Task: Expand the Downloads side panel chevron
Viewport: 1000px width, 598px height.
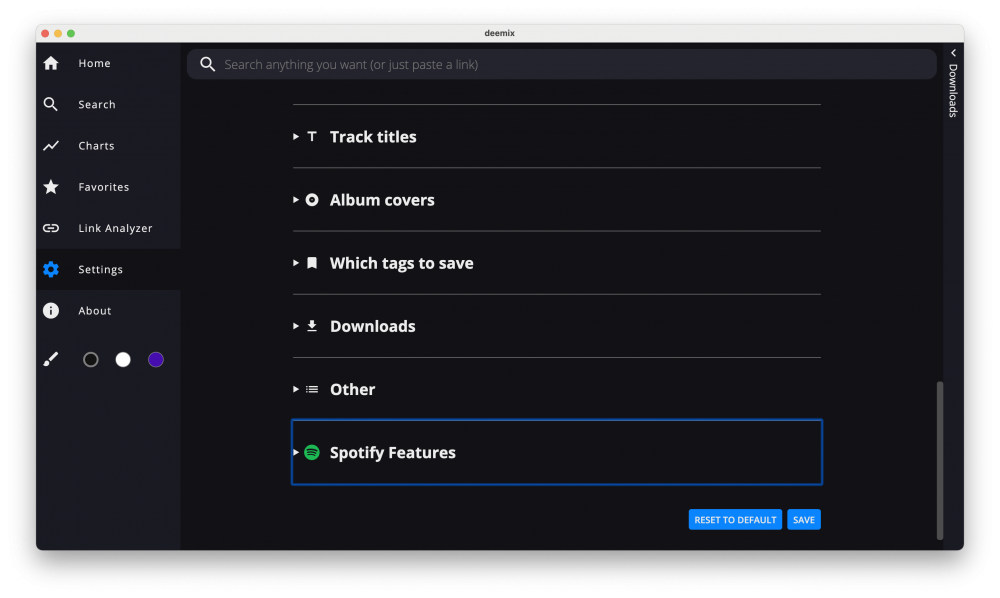Action: pyautogui.click(x=953, y=53)
